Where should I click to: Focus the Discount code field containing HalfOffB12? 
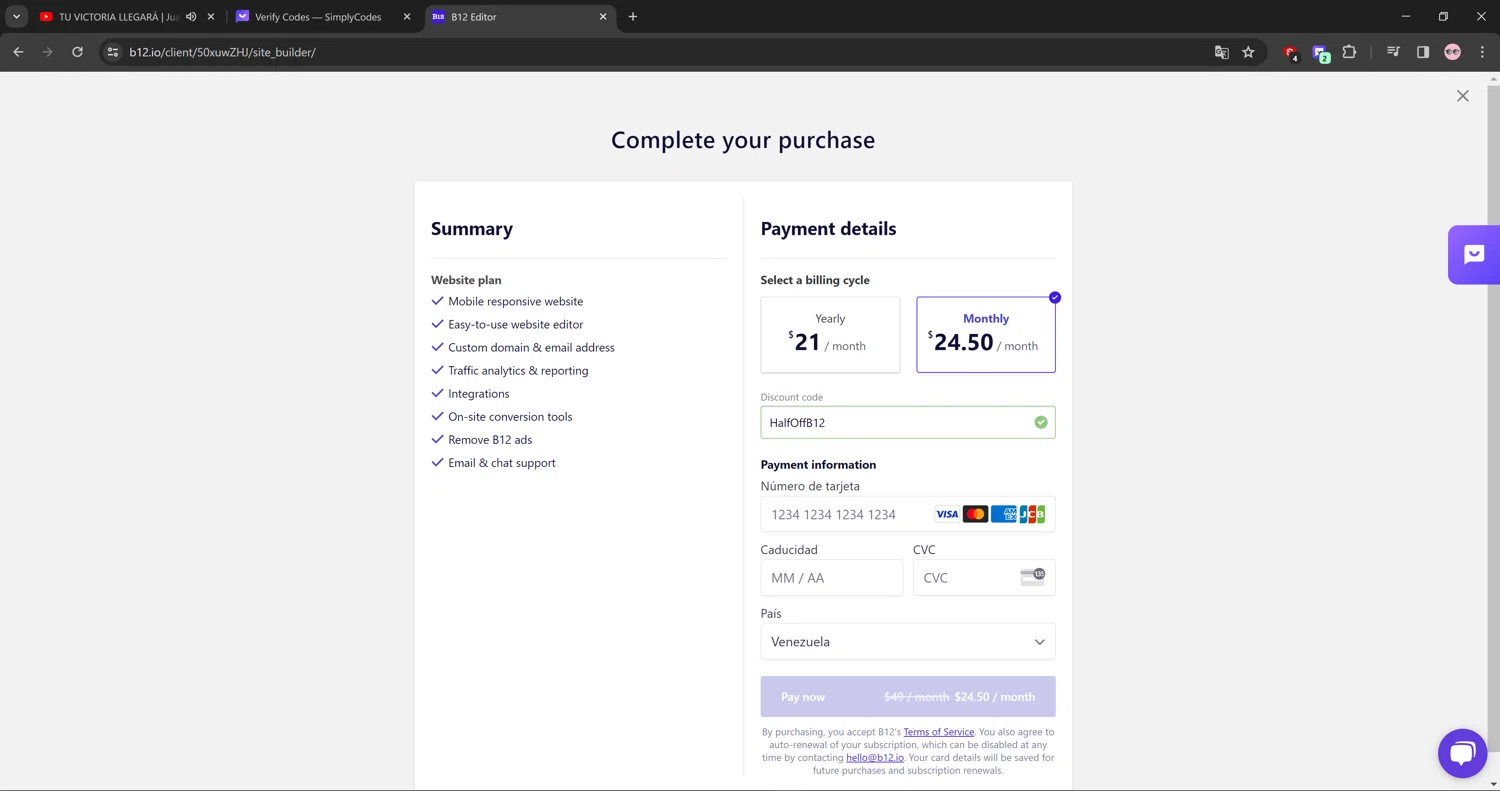(x=908, y=422)
